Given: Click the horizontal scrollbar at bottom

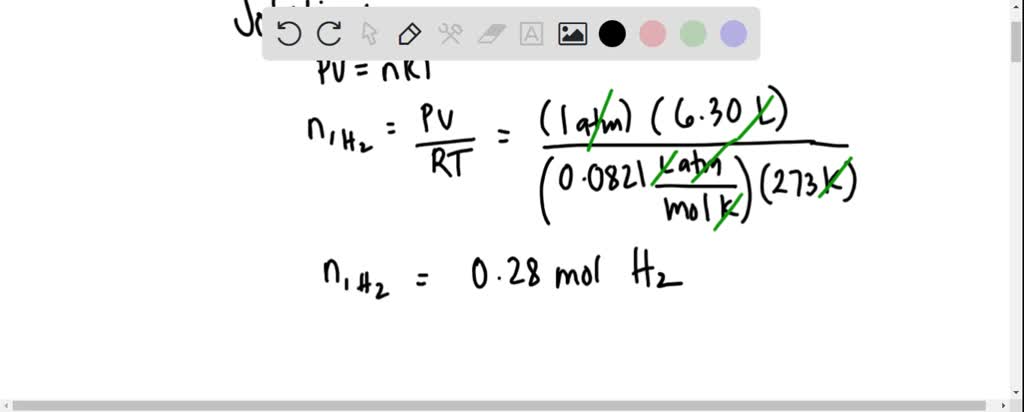Looking at the screenshot, I should tap(499, 406).
